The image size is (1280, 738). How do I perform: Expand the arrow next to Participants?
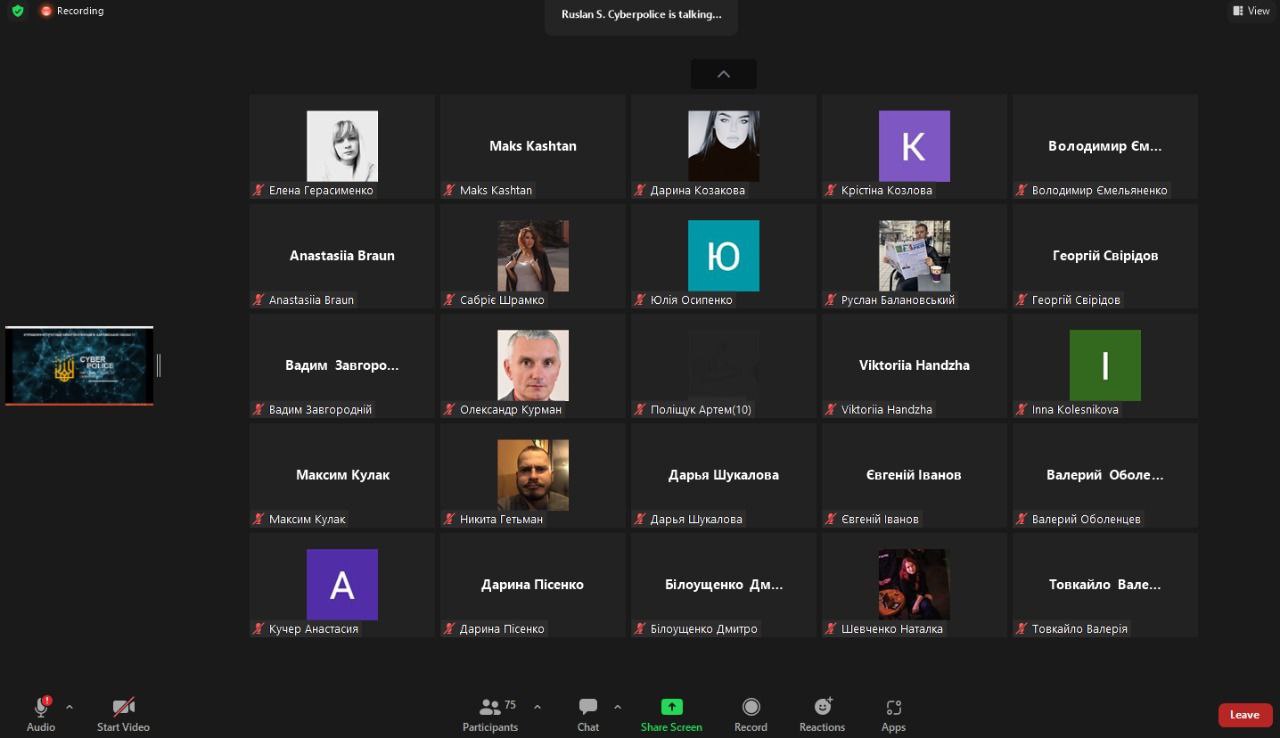point(537,707)
